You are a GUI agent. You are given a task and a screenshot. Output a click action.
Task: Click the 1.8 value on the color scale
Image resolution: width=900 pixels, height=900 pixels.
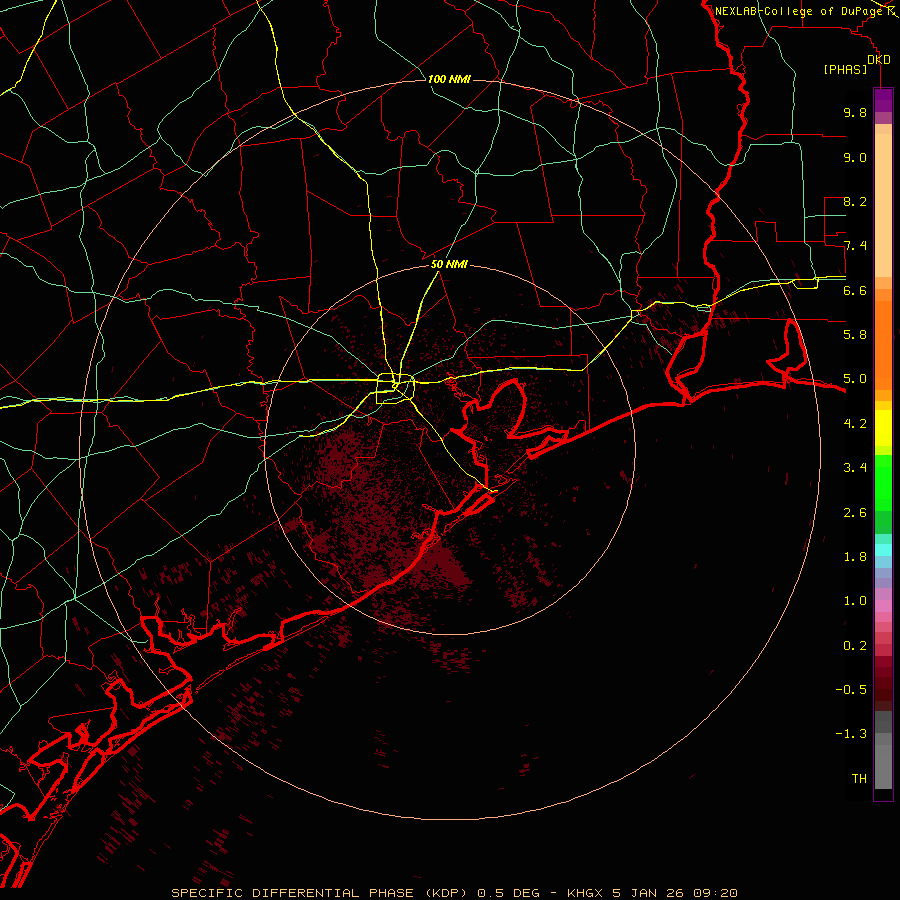855,557
